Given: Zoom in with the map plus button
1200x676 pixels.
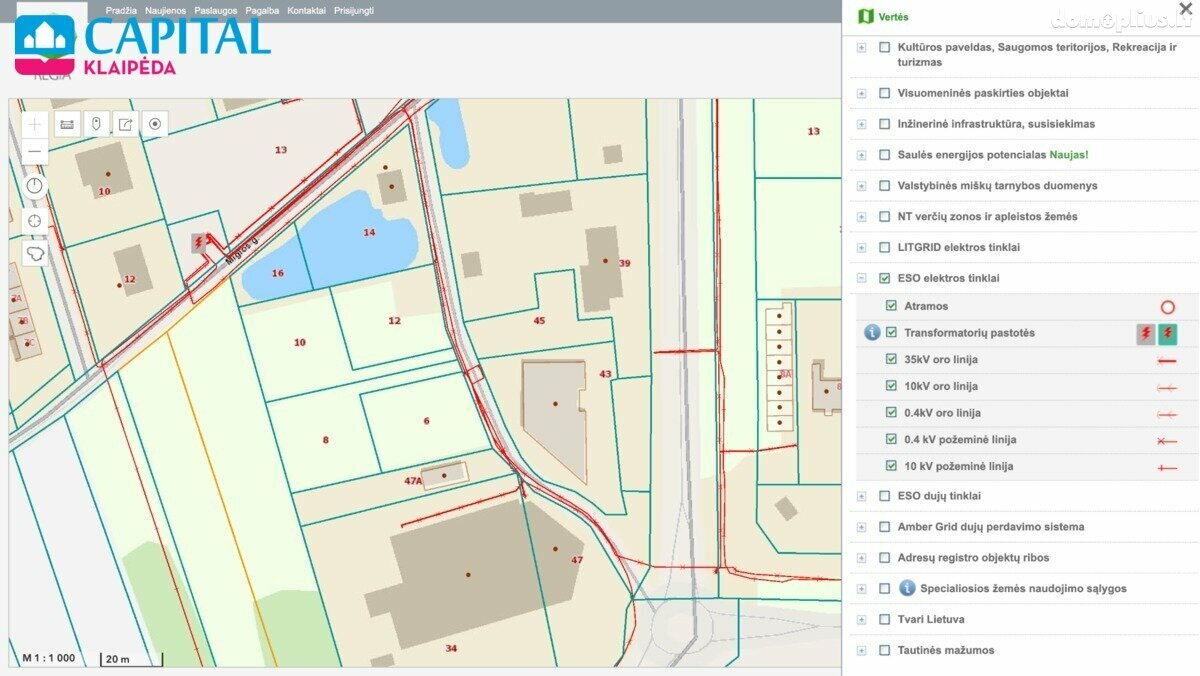Looking at the screenshot, I should 35,125.
